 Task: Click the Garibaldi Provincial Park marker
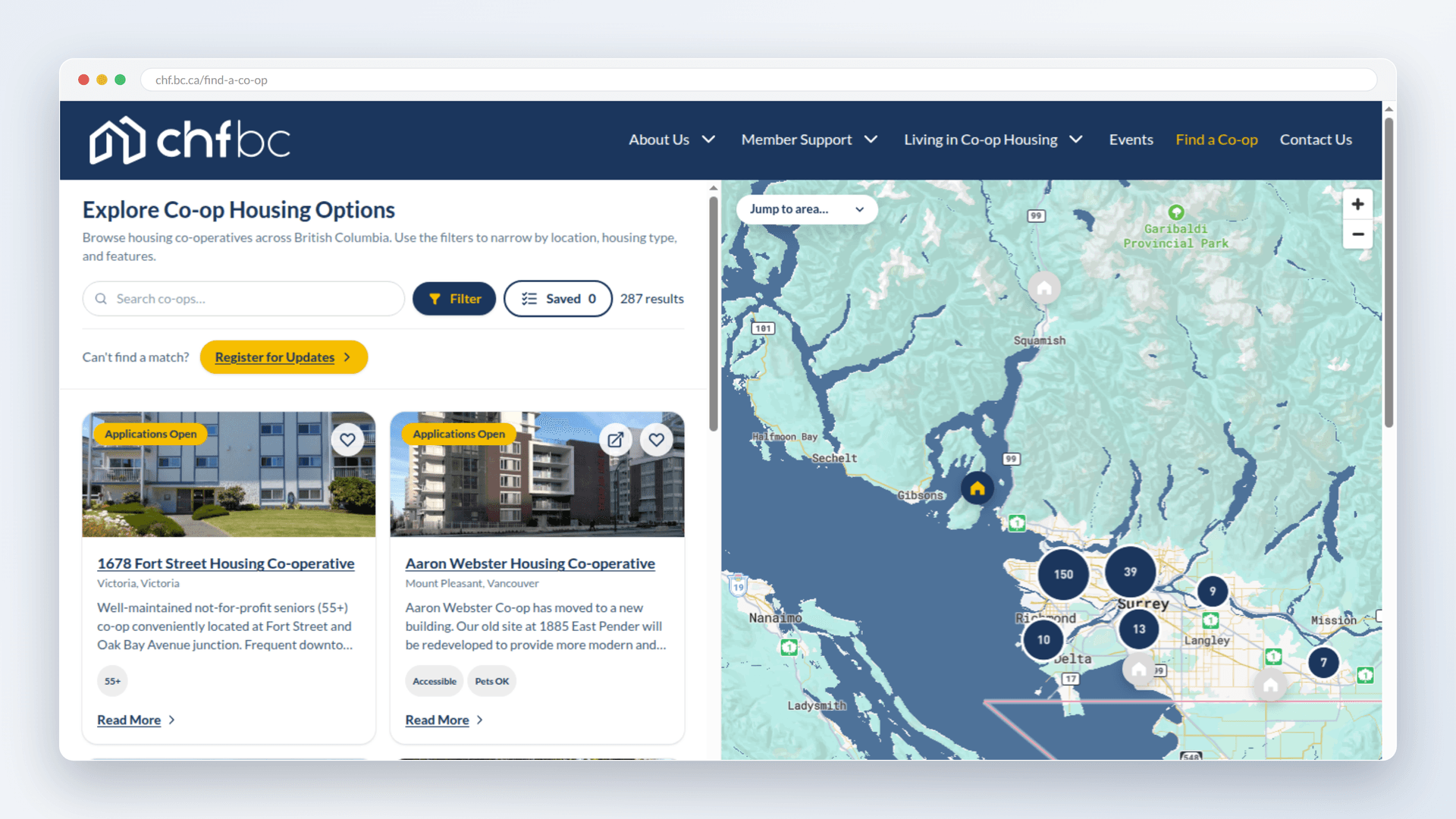point(1176,212)
